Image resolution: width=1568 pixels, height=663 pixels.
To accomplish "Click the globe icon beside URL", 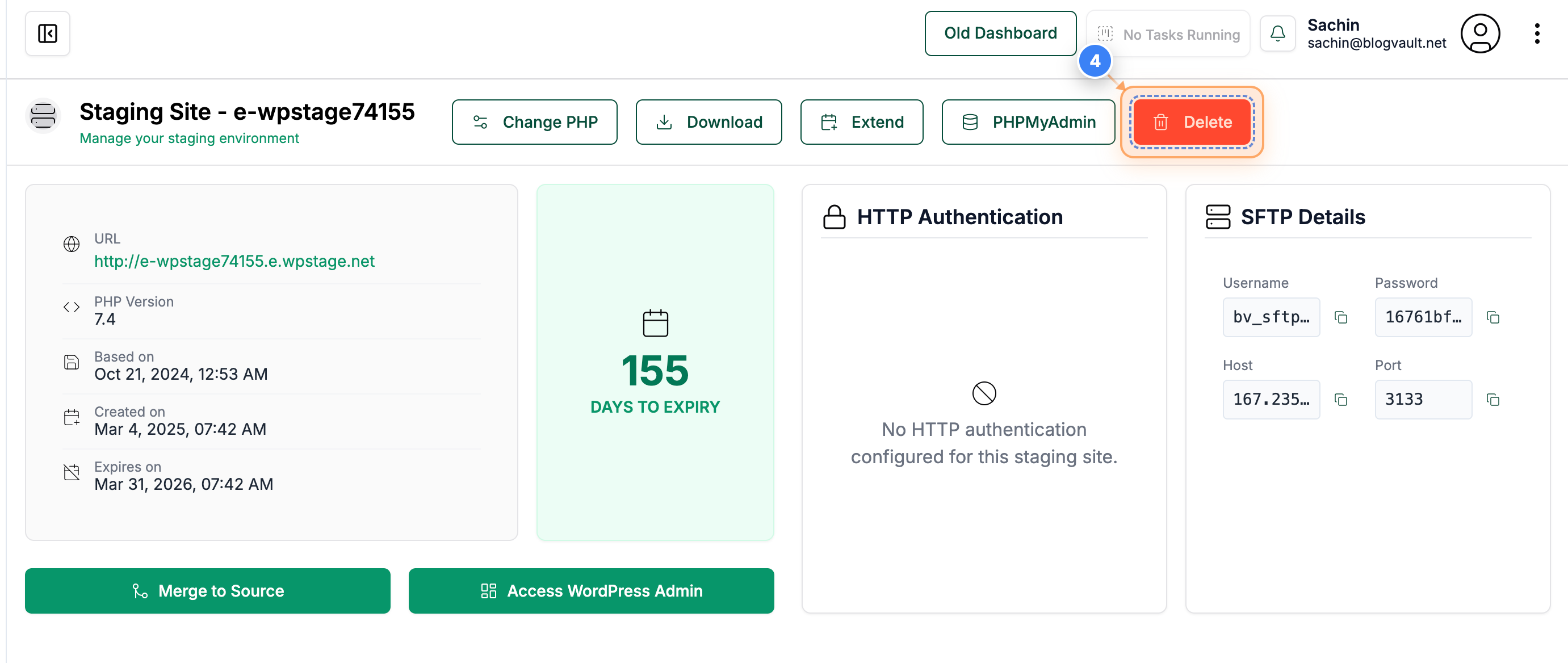I will click(x=72, y=244).
